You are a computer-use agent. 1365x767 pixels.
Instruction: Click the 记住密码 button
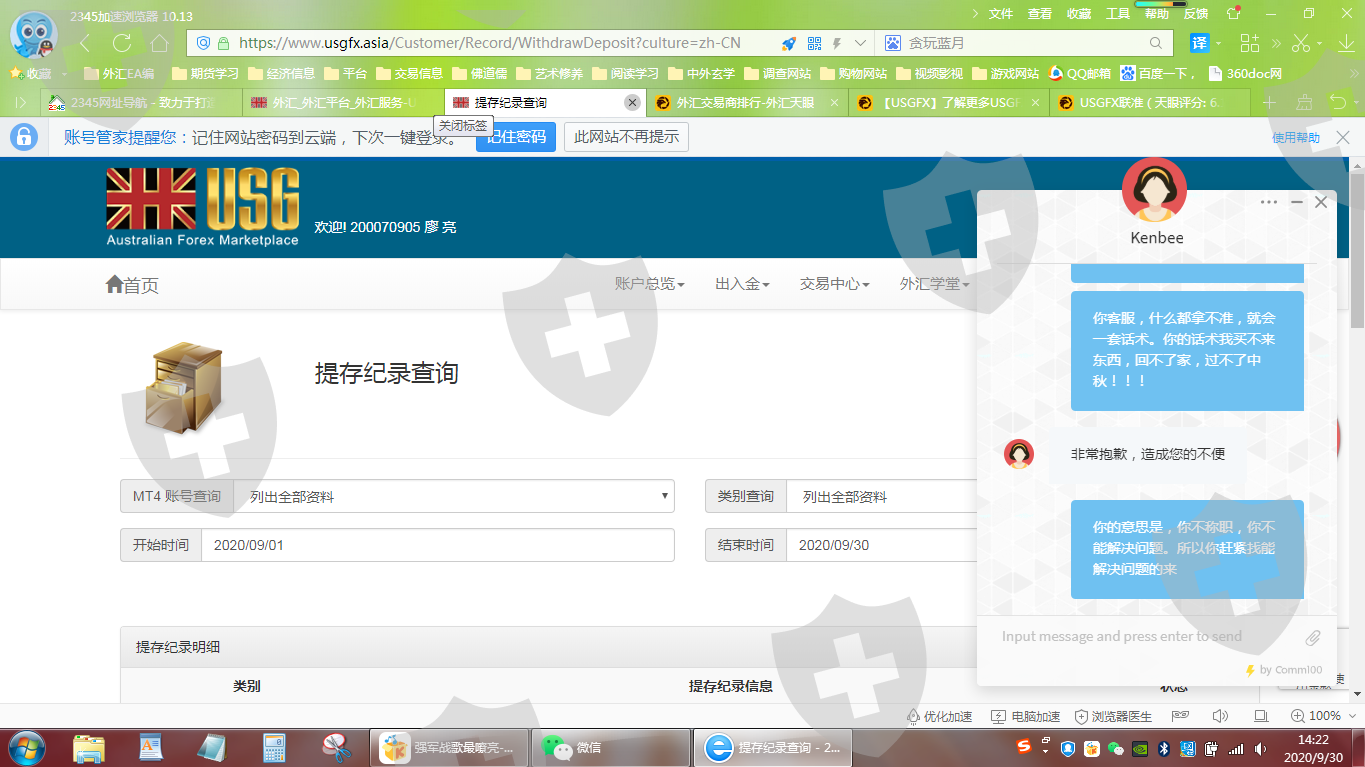[516, 137]
